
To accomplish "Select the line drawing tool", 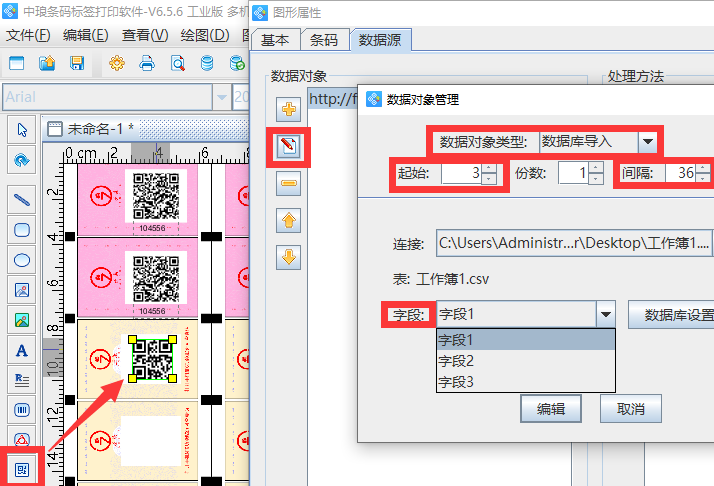I will 21,200.
